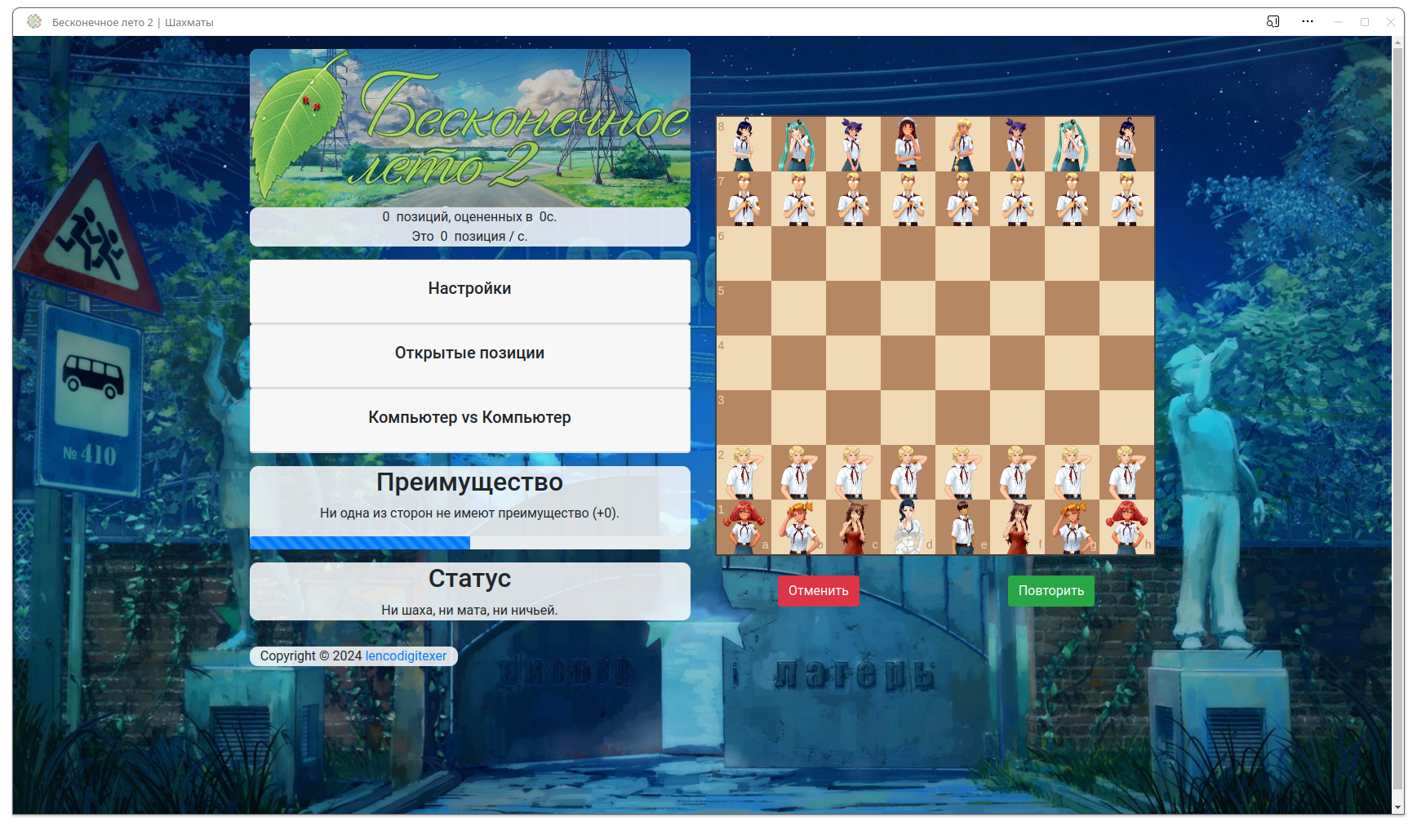Open the window's three-dots menu

click(1308, 22)
